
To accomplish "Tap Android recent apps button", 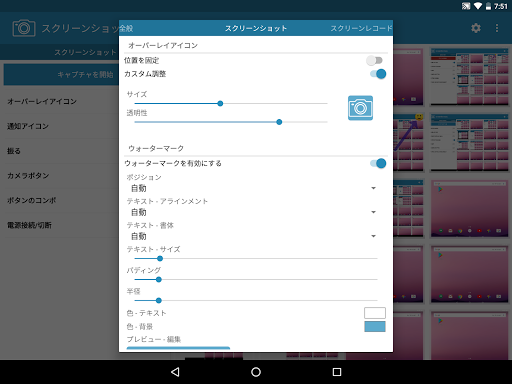I will click(337, 372).
